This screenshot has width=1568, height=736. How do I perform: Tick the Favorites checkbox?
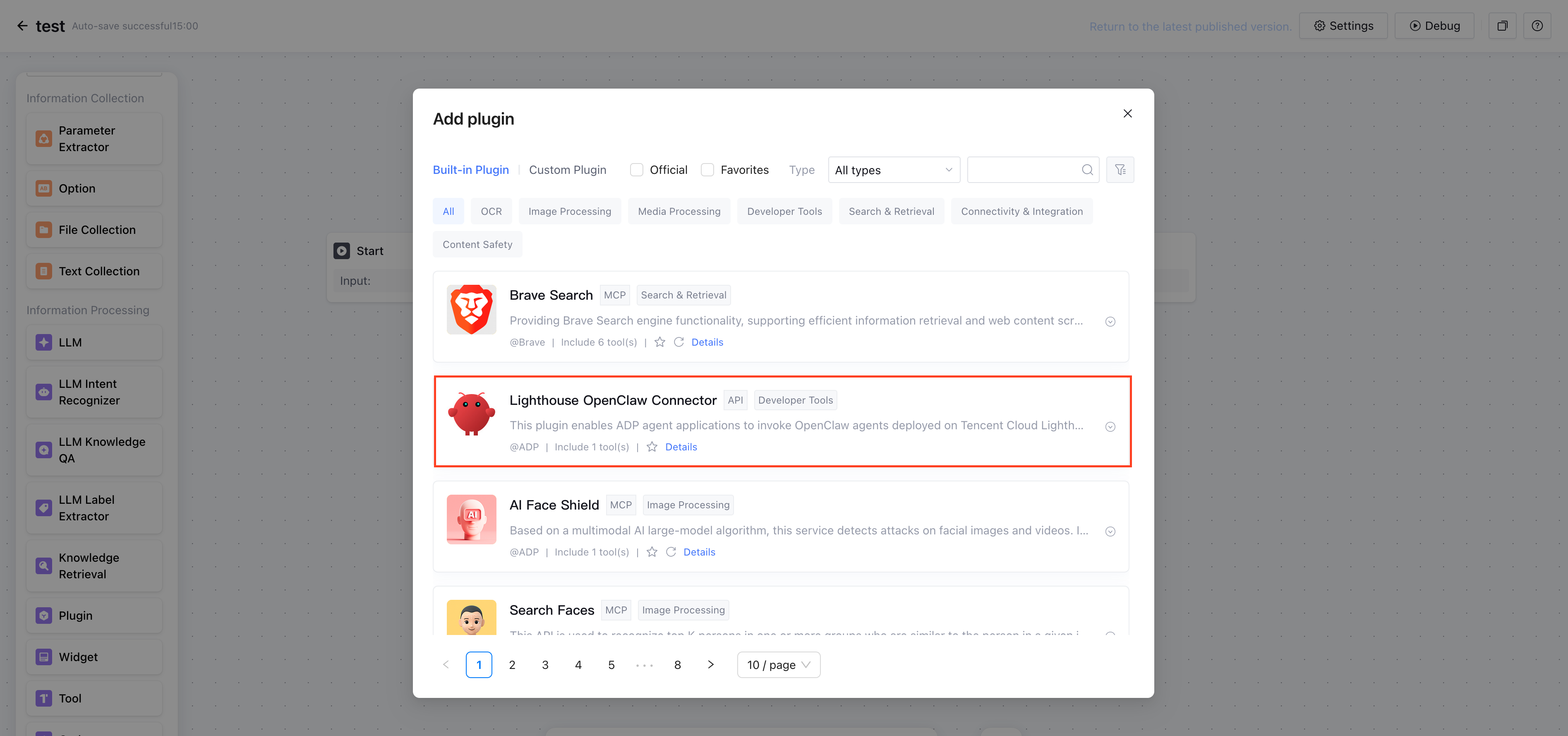(x=707, y=170)
